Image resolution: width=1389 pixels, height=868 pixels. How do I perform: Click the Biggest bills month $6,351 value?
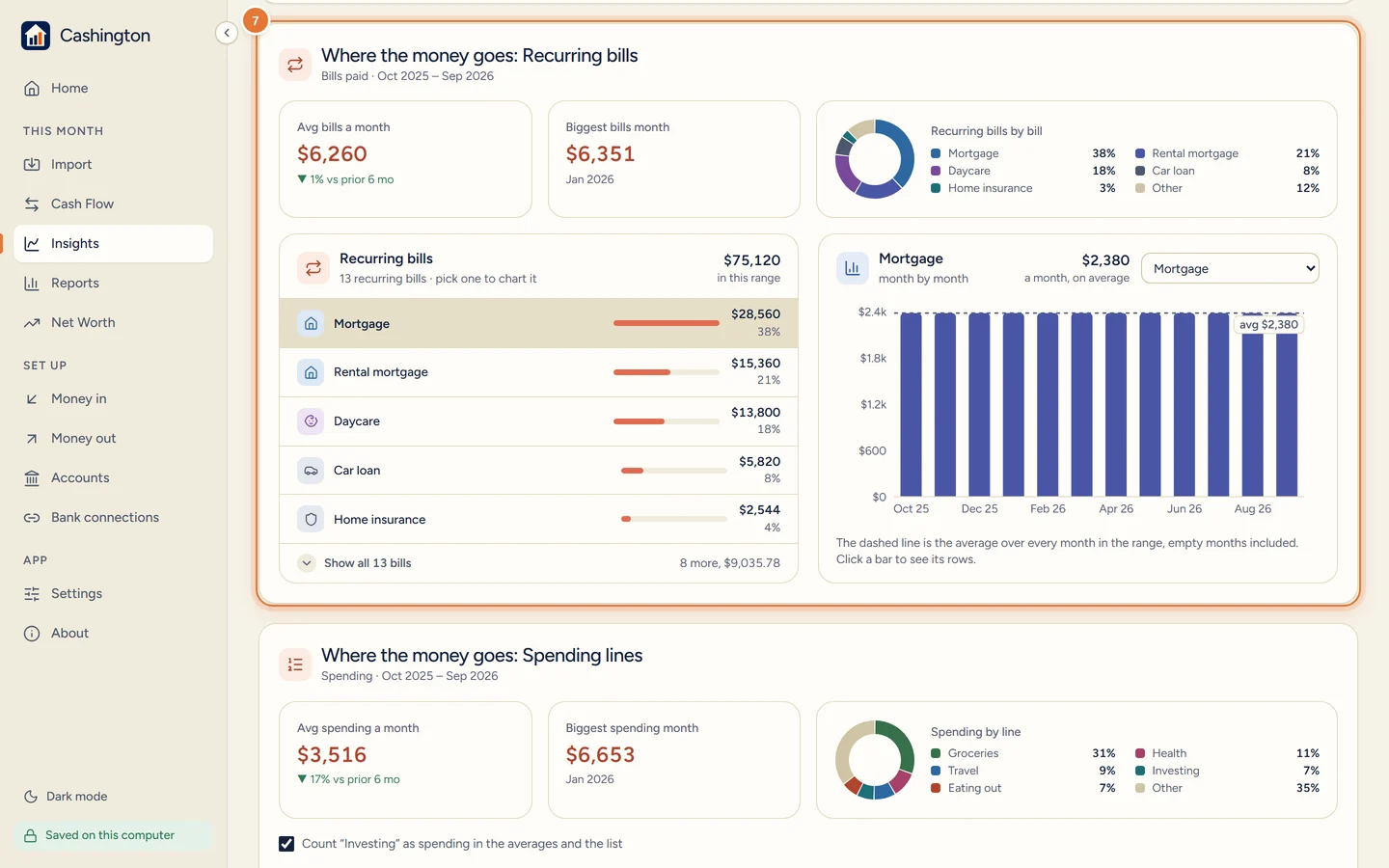(x=600, y=154)
